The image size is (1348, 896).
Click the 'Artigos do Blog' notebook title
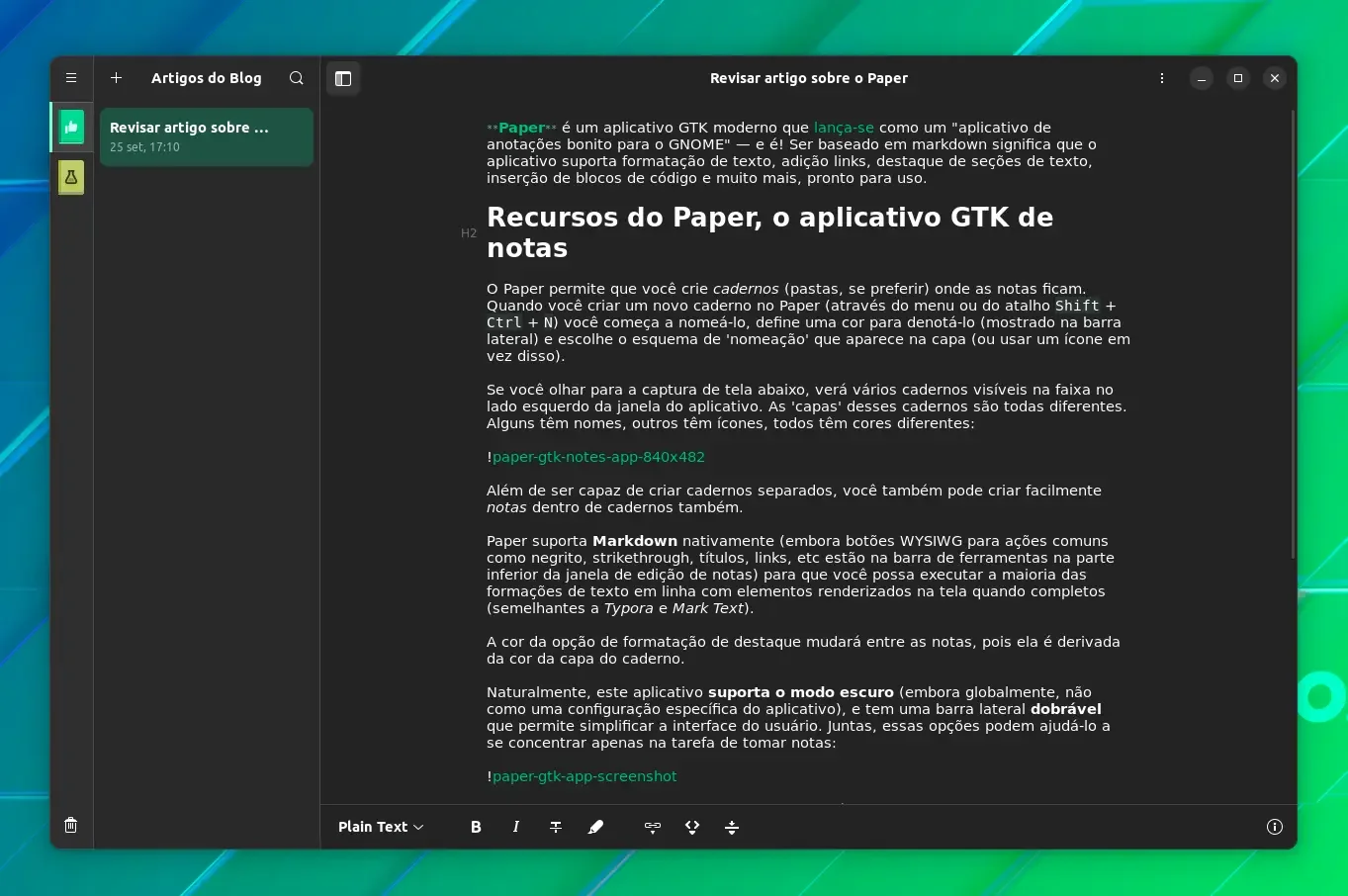[207, 78]
